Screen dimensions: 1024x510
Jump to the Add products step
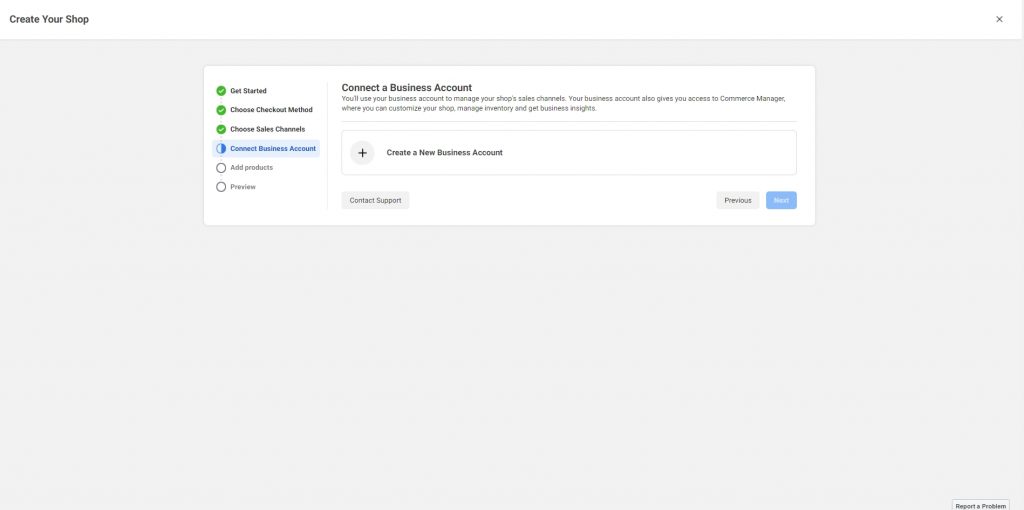point(251,168)
